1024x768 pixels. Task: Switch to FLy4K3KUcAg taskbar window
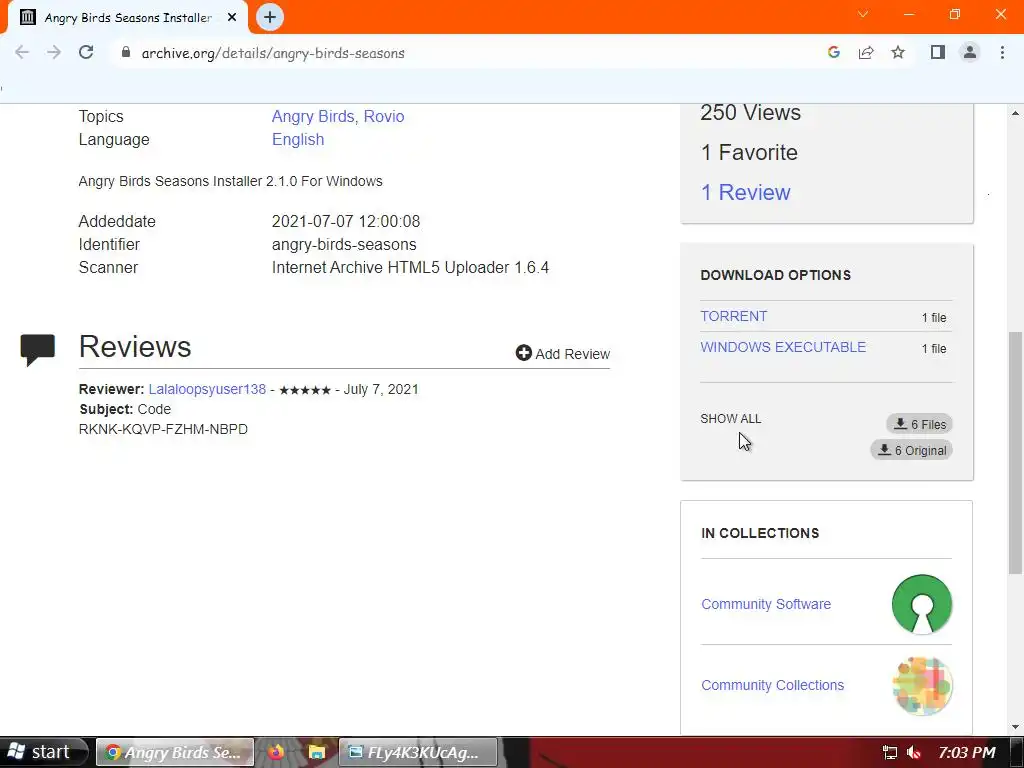[418, 752]
